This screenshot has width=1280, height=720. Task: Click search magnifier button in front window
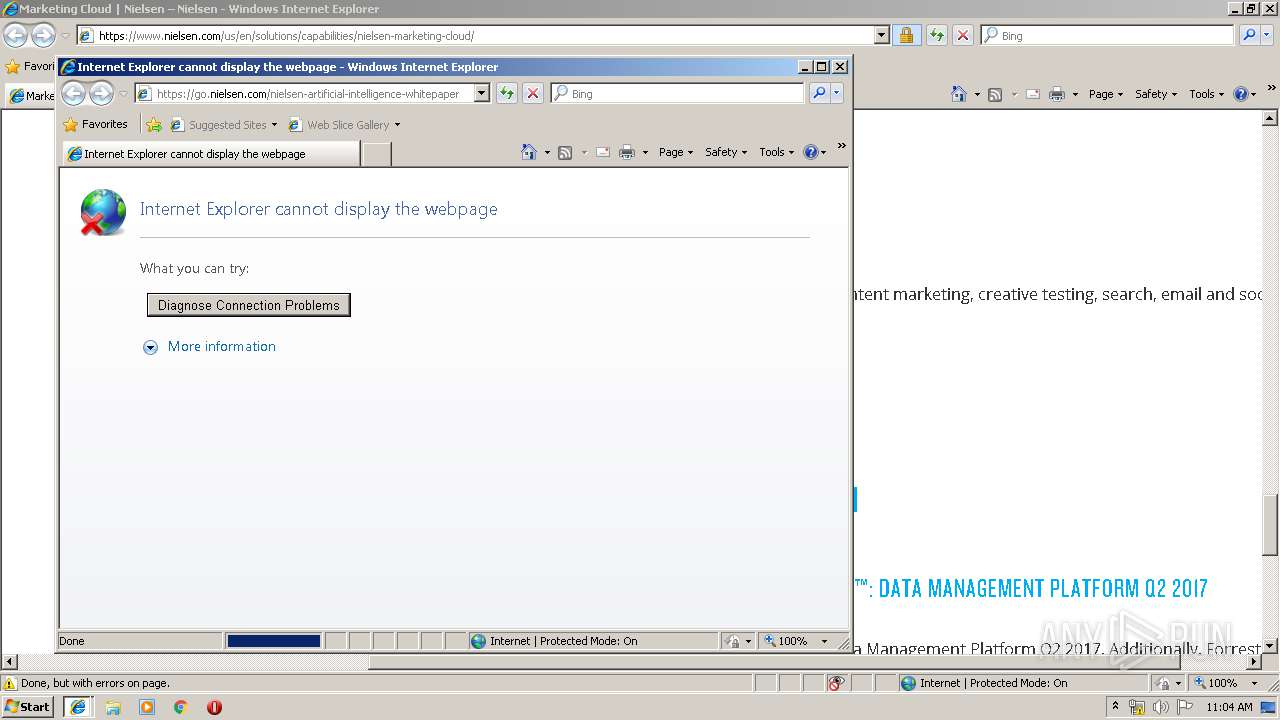pos(819,93)
